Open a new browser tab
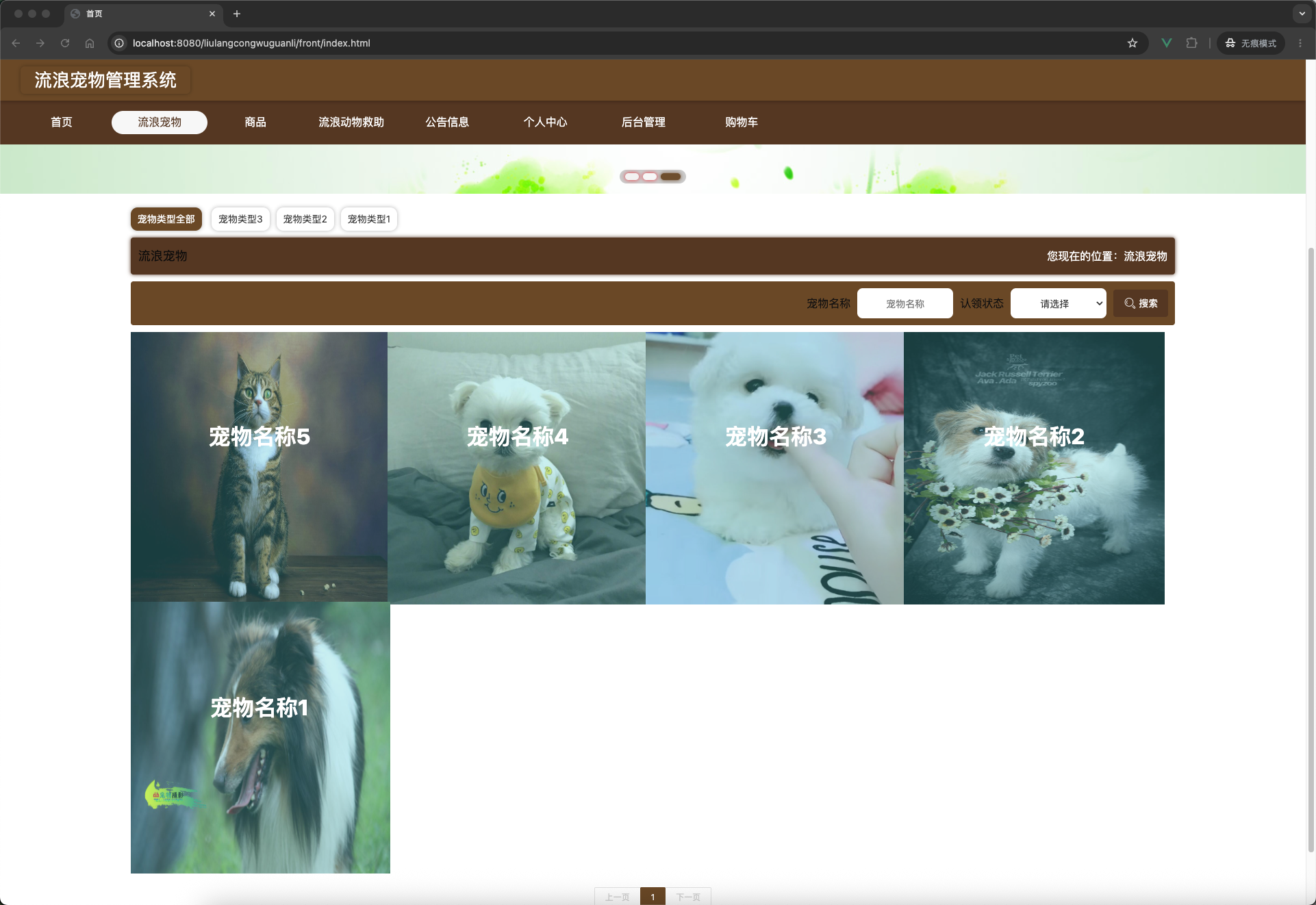Image resolution: width=1316 pixels, height=905 pixels. pos(237,14)
